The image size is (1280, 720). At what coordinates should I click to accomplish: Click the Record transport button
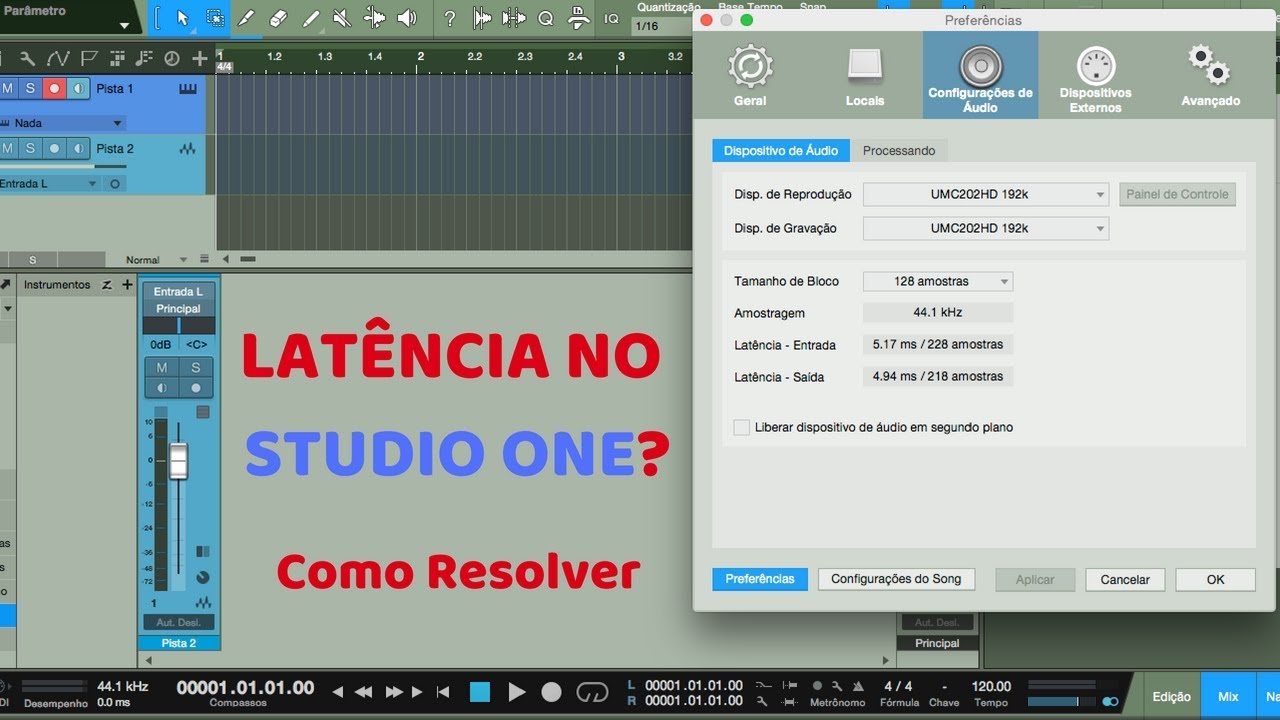tap(551, 692)
